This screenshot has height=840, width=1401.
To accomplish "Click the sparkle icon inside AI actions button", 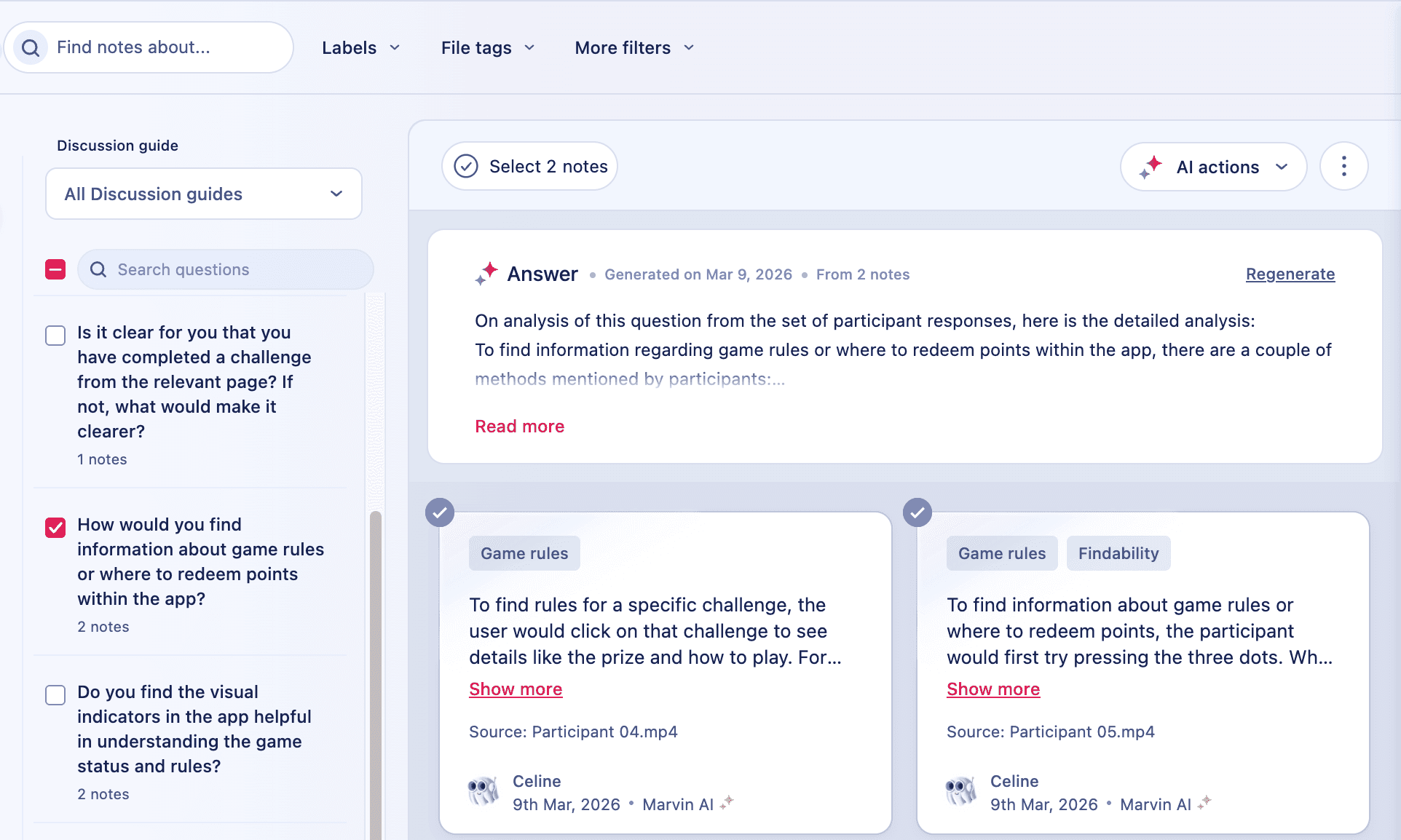I will (x=1152, y=166).
